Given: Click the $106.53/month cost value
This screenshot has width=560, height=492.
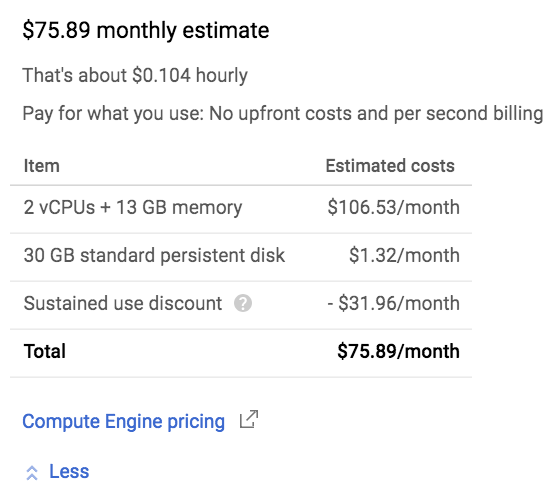Looking at the screenshot, I should (394, 207).
